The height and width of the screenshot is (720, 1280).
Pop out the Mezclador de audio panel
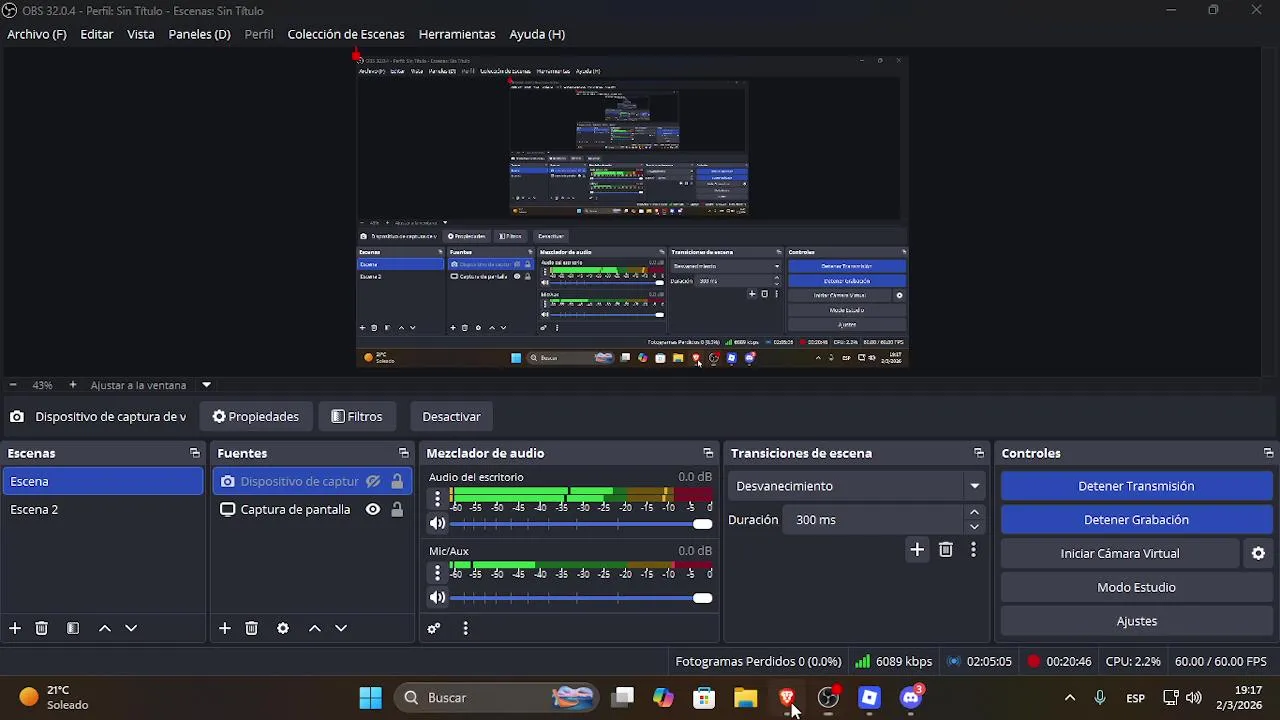tap(708, 453)
